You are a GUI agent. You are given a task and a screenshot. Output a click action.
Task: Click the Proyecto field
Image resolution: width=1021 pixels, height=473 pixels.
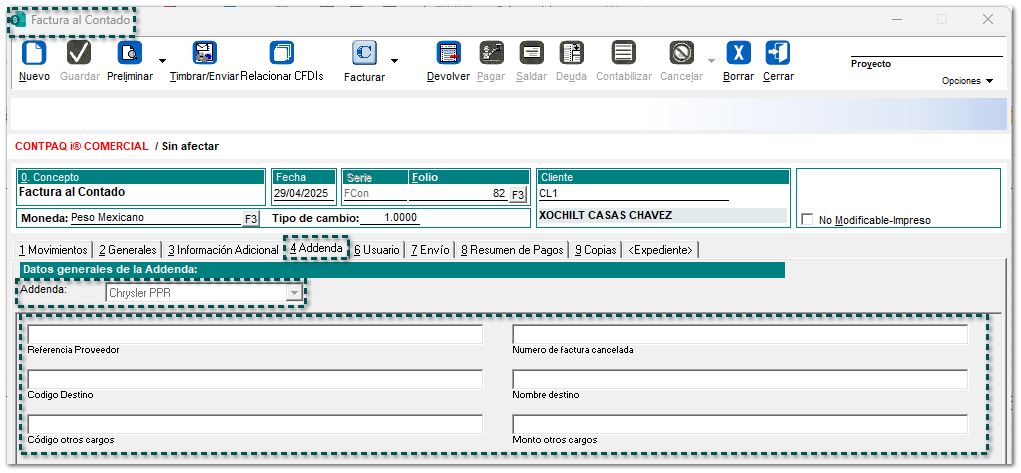tap(927, 50)
